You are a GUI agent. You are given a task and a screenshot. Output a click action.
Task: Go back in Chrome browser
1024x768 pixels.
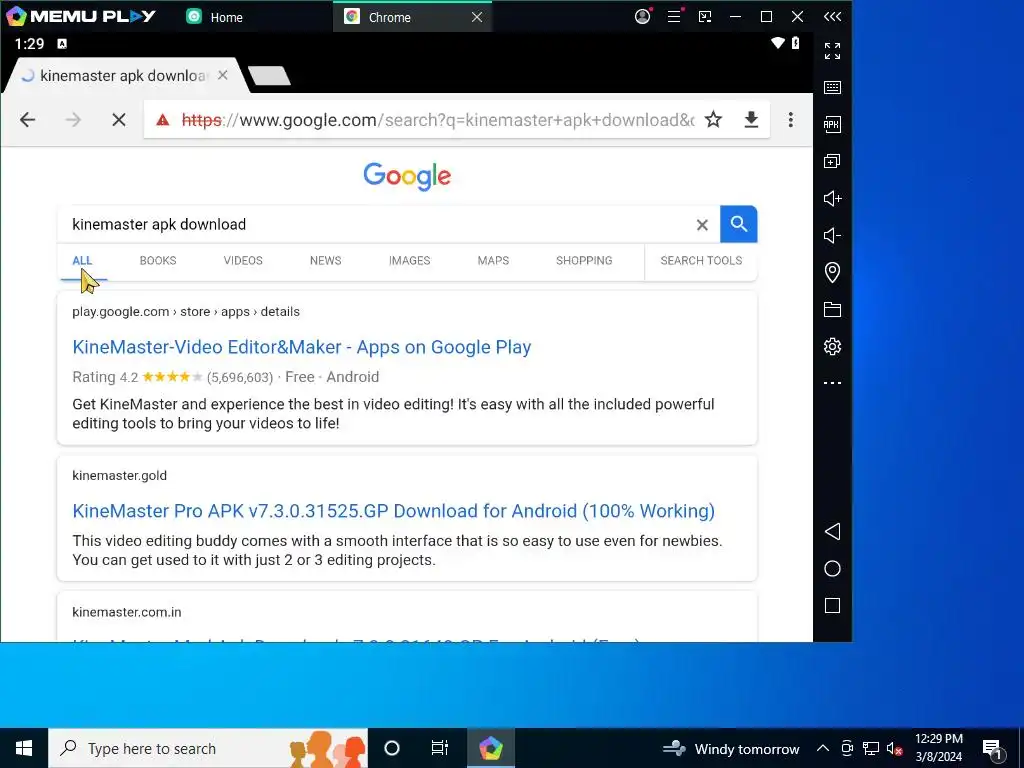[27, 120]
